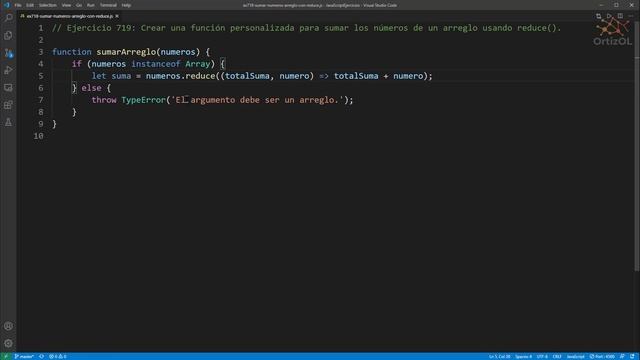Open the Source Control view
Screen dimensions: 640x360
coord(8,53)
